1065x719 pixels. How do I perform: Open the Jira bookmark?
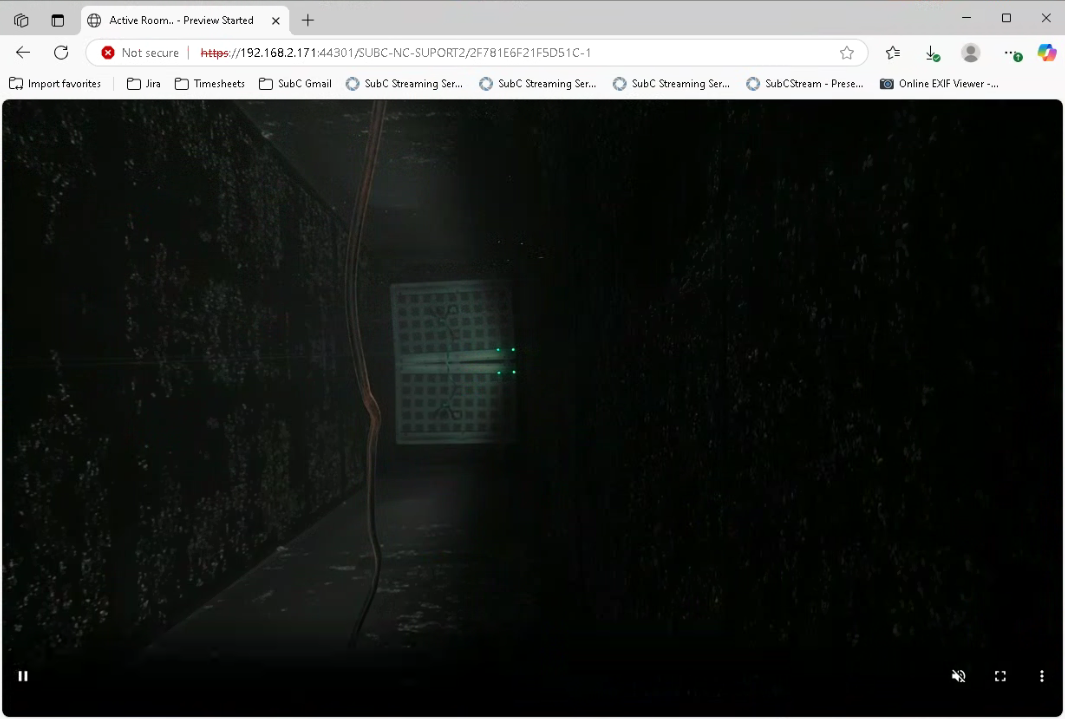point(144,84)
